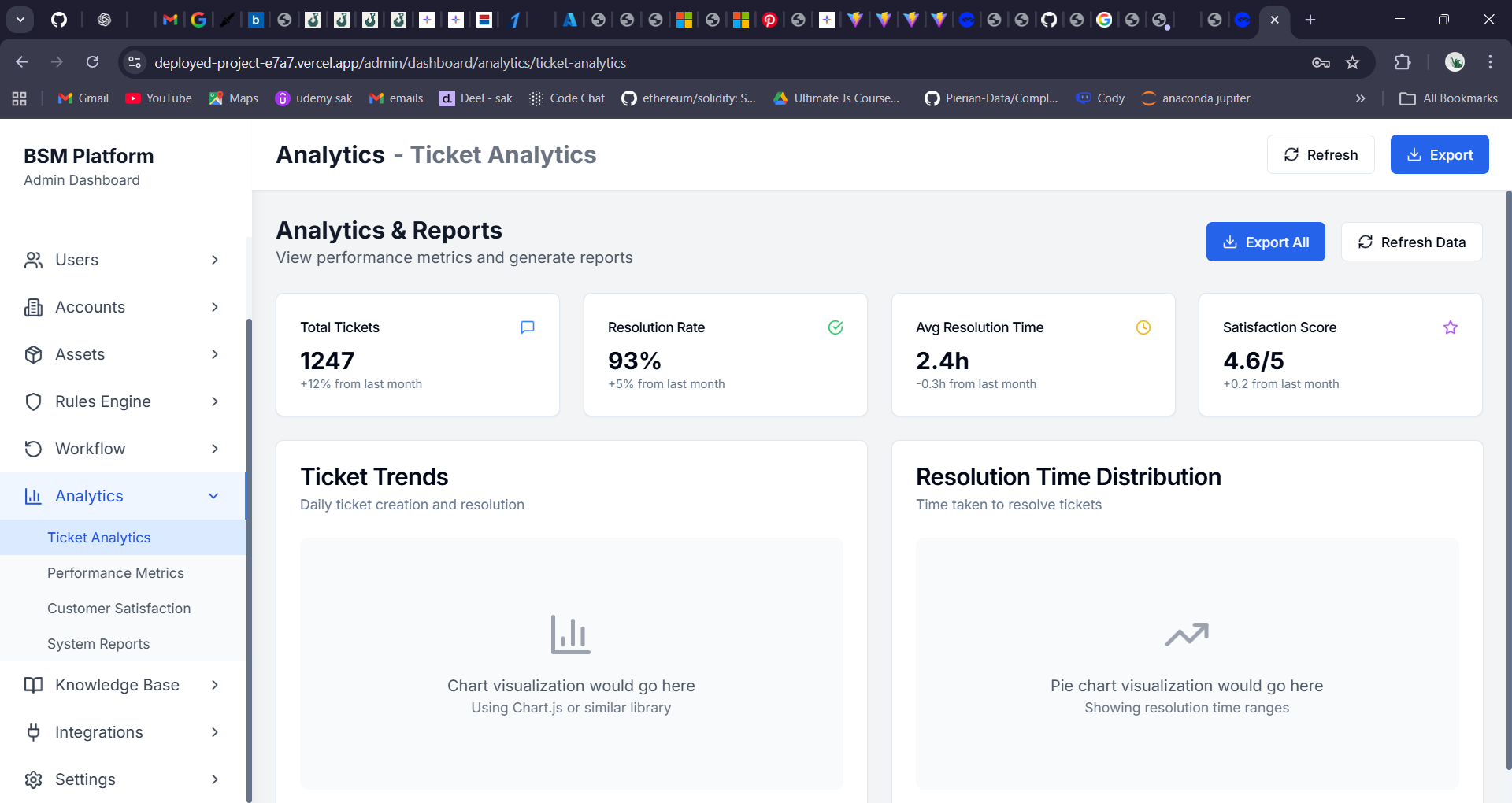Click the 2.4h resolution time value
This screenshot has height=803, width=1512.
click(x=943, y=361)
